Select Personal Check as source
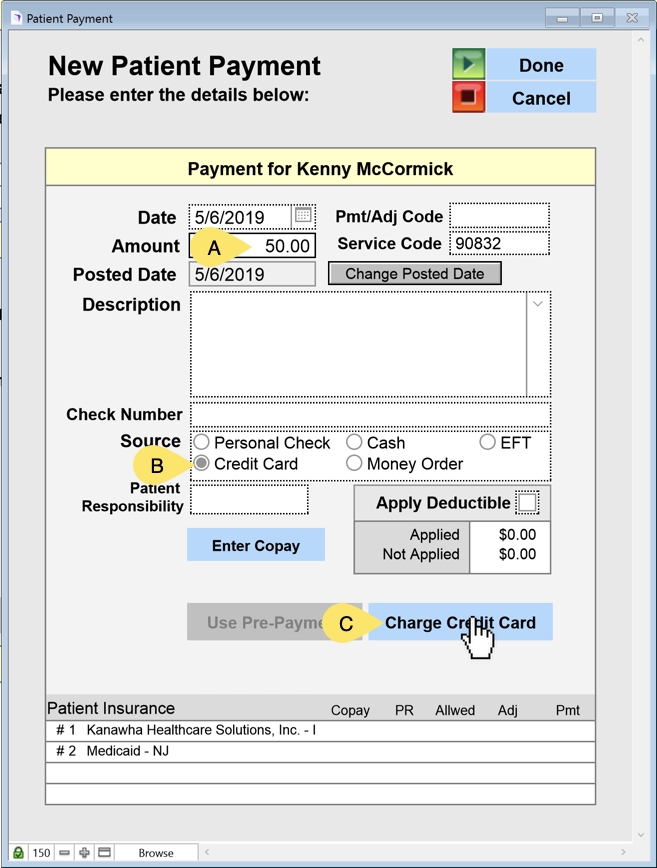The width and height of the screenshot is (657, 868). pos(202,442)
